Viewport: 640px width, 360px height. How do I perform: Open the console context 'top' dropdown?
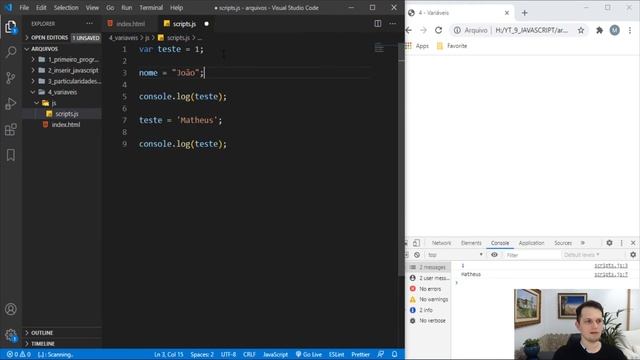tap(455, 255)
